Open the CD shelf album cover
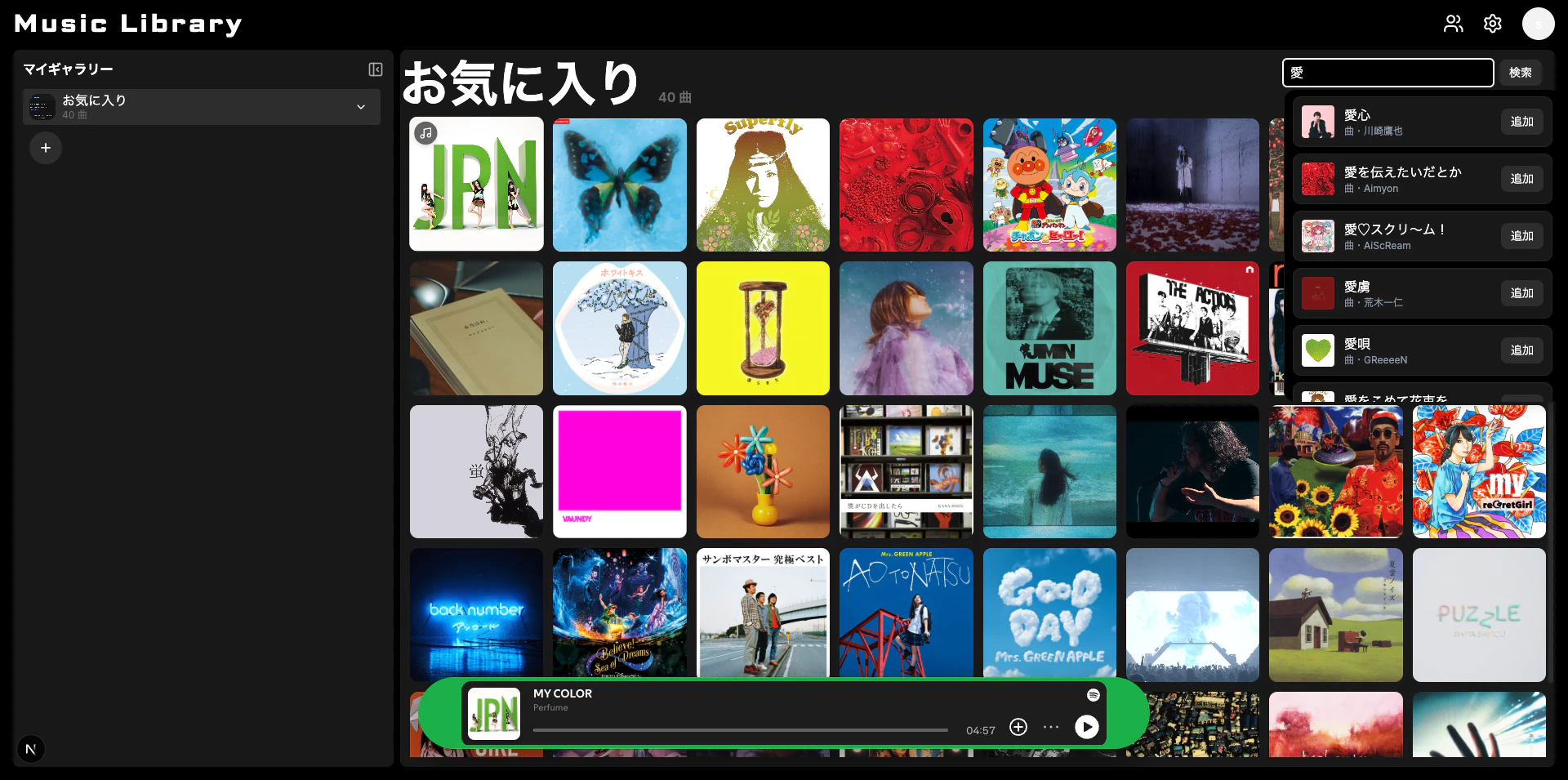The height and width of the screenshot is (780, 1568). click(x=906, y=471)
